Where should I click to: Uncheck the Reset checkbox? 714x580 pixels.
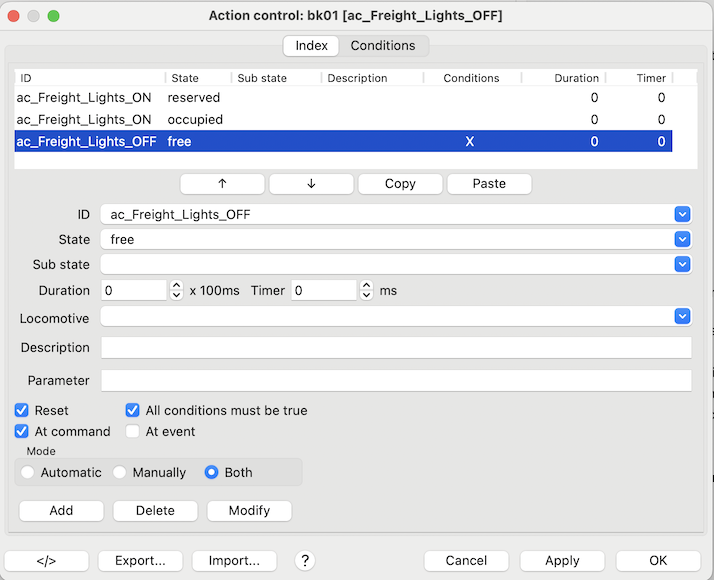(x=22, y=411)
